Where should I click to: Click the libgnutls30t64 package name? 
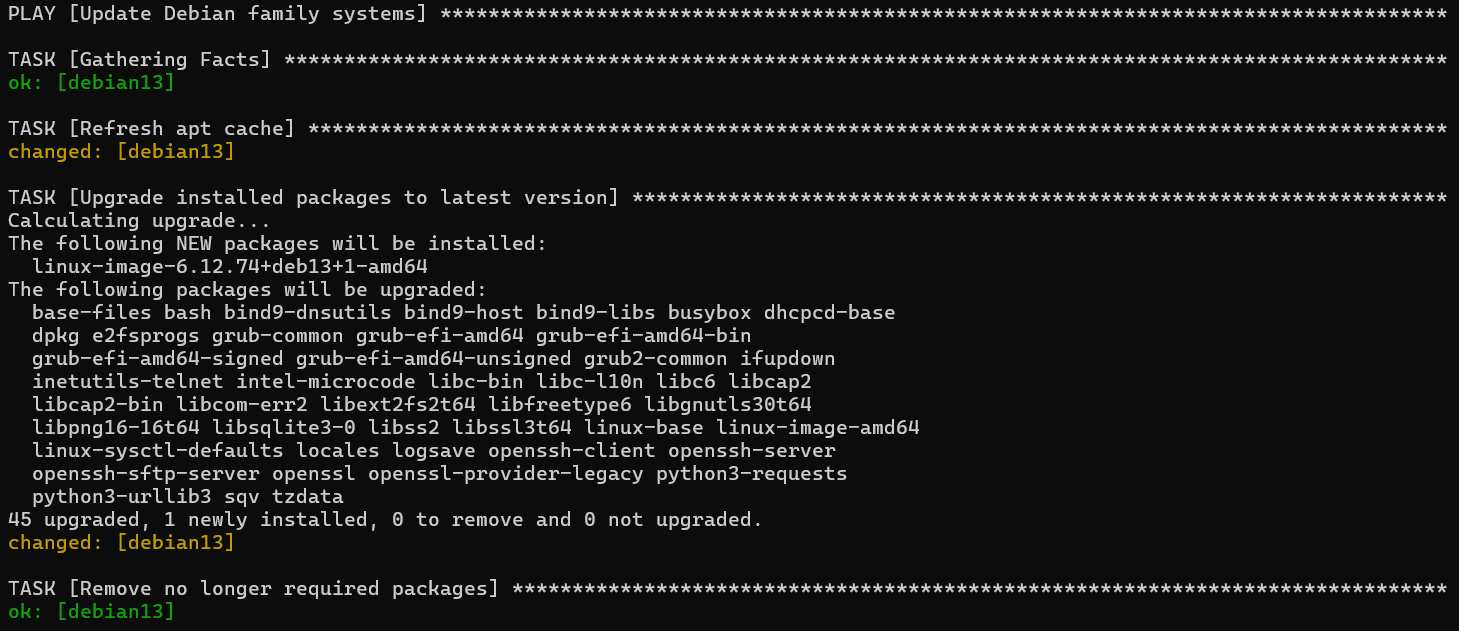tap(728, 405)
